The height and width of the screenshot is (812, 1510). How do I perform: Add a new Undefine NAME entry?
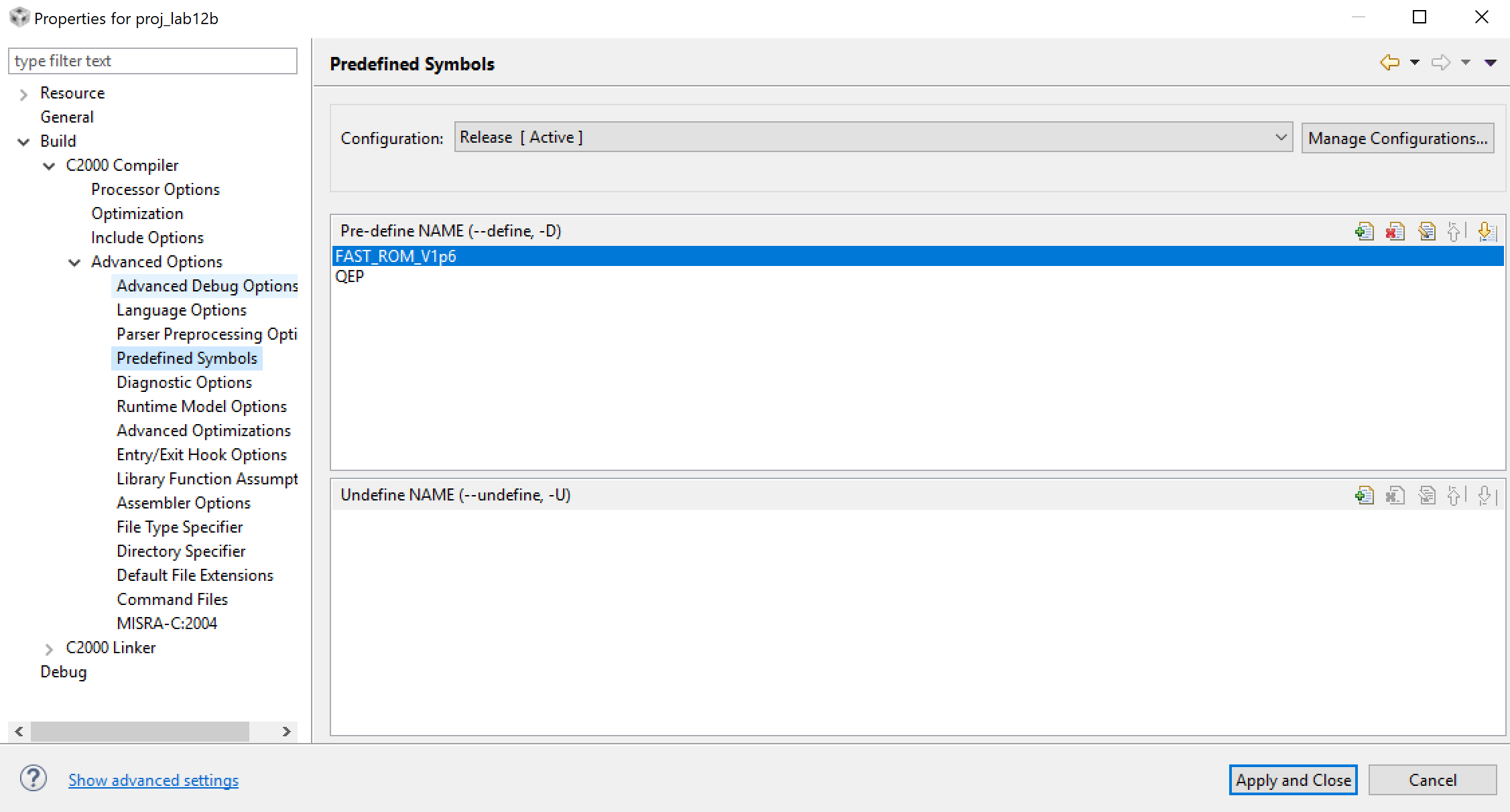click(x=1364, y=496)
